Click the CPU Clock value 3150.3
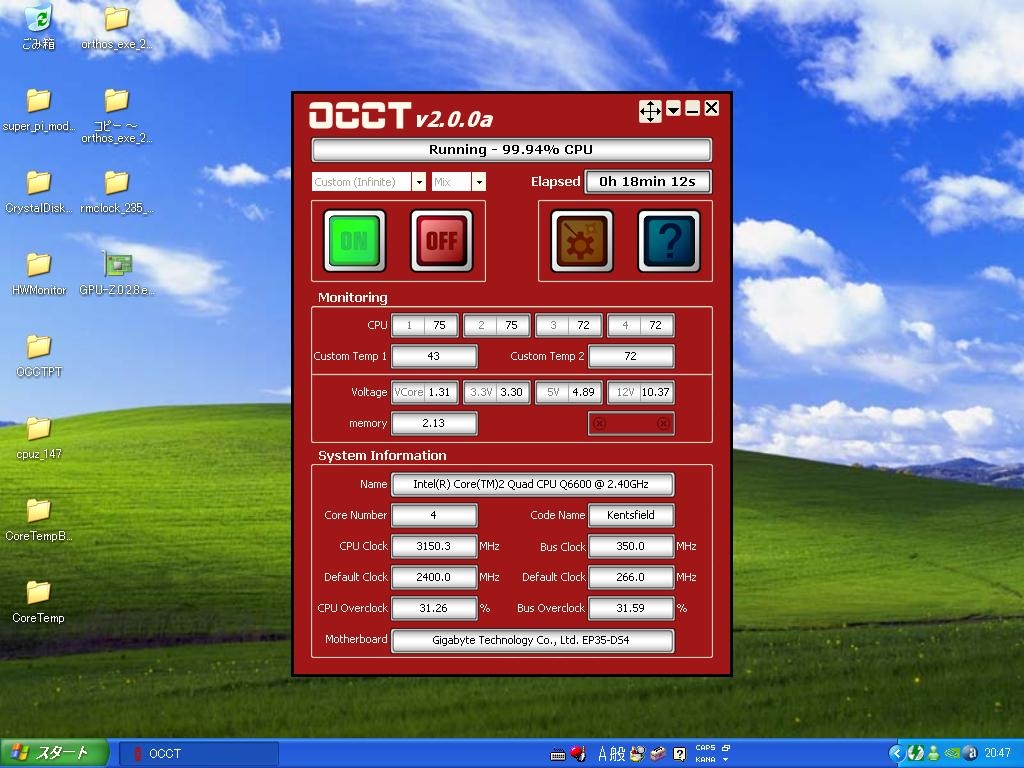 (x=434, y=546)
